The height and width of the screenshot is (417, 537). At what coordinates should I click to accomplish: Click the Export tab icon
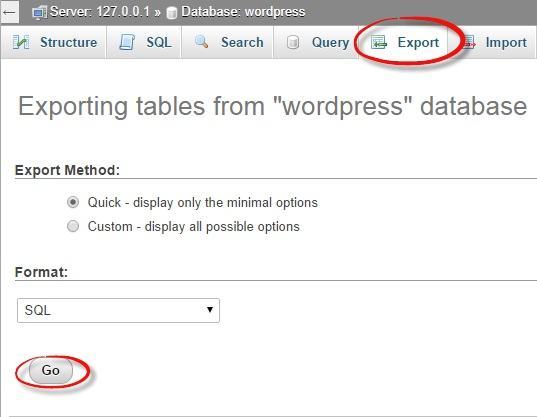tap(379, 42)
